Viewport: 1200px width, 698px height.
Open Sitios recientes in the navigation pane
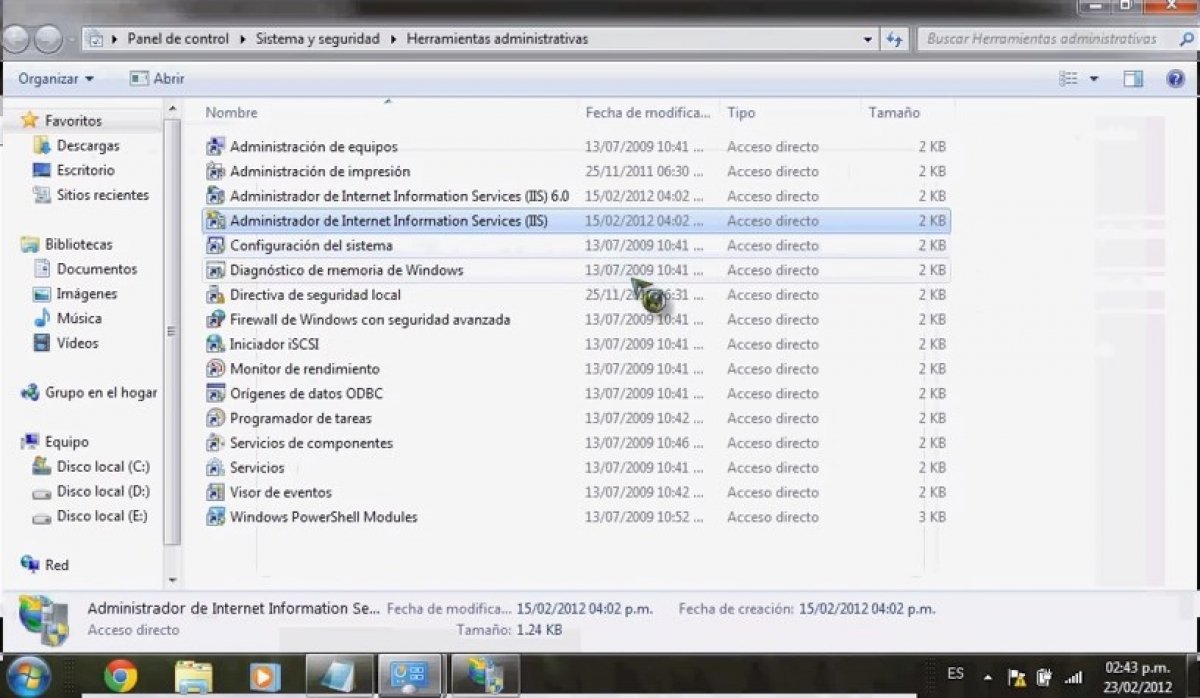(x=102, y=195)
